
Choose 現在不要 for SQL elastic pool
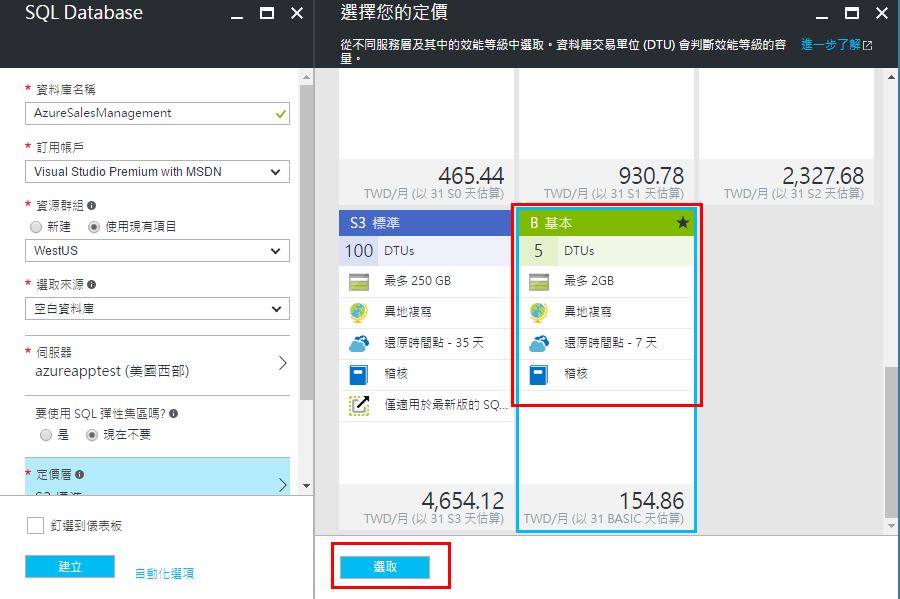tap(92, 435)
